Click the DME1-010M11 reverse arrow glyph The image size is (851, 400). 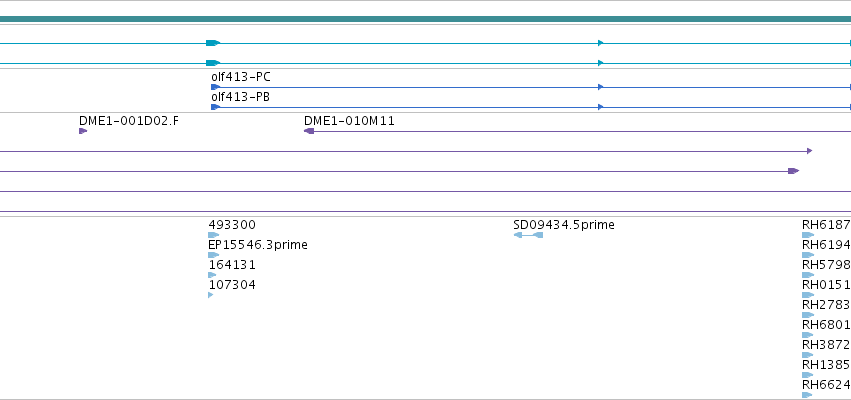(309, 131)
